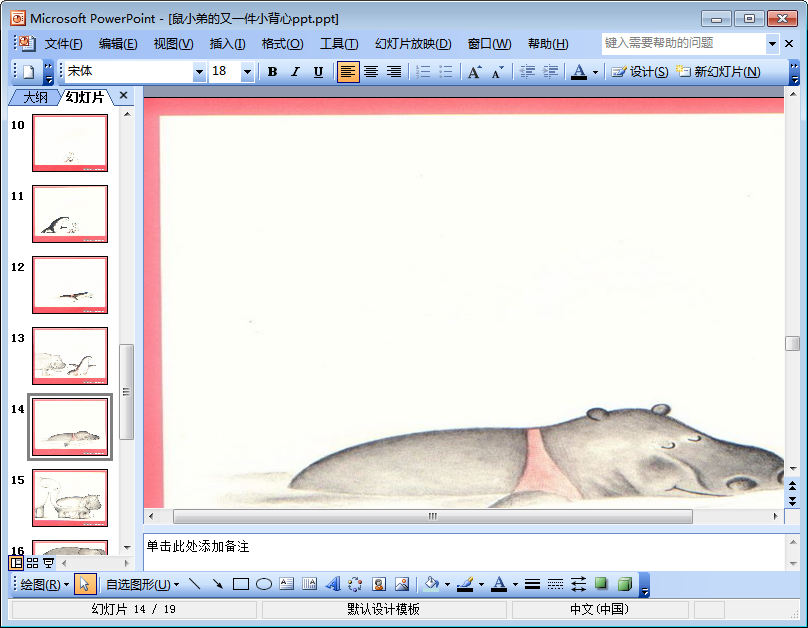Click the 新幻灯片(N) button

(718, 72)
